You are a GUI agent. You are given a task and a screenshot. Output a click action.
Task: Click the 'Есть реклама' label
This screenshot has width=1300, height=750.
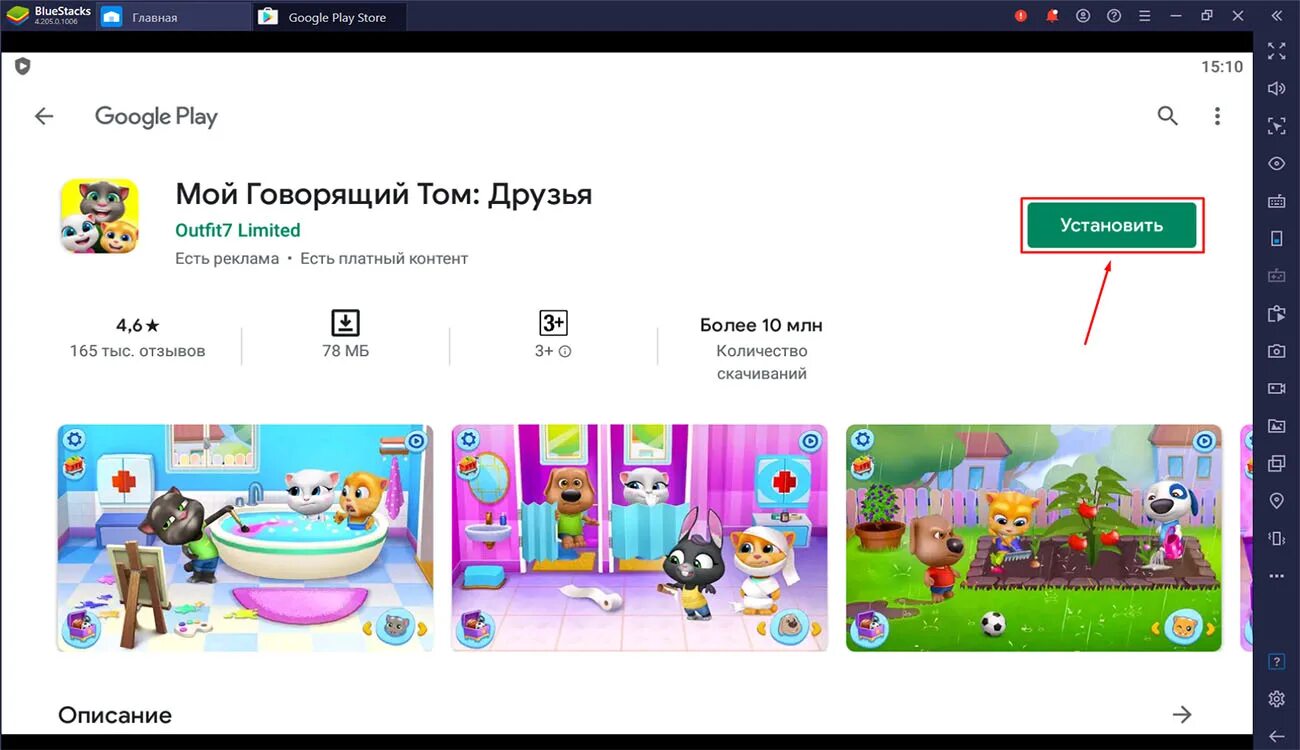[227, 258]
